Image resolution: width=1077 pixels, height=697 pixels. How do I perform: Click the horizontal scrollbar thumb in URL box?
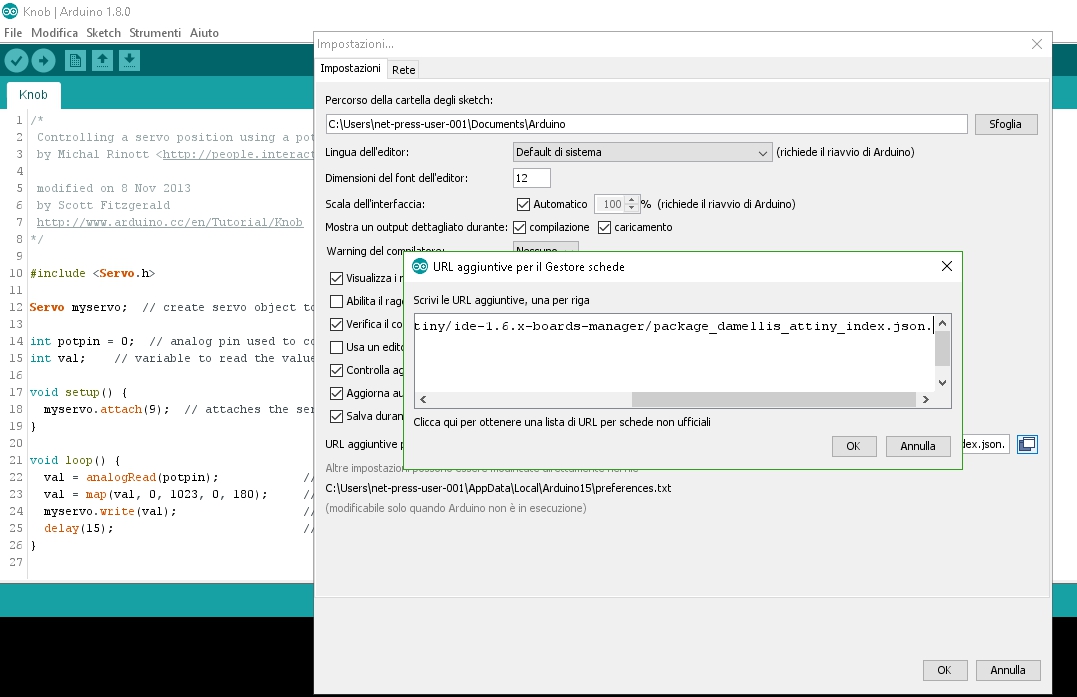click(x=773, y=399)
